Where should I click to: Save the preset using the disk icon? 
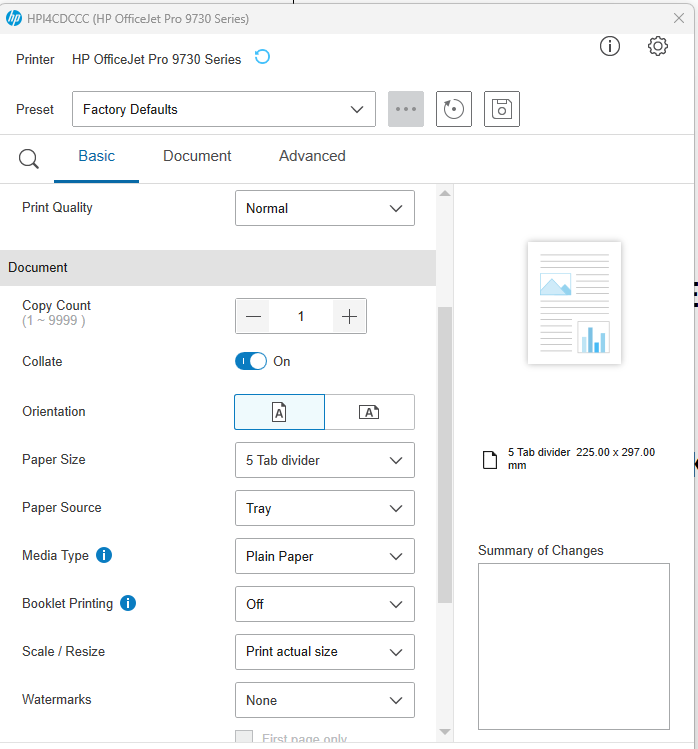pos(502,109)
